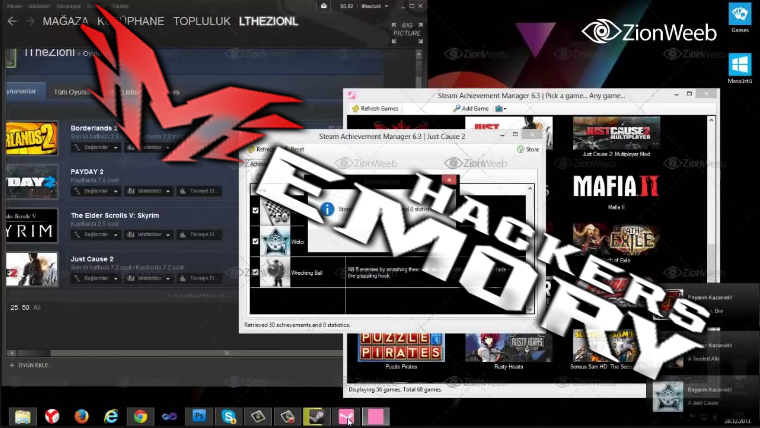Close the Information dialog with red X

449,180
